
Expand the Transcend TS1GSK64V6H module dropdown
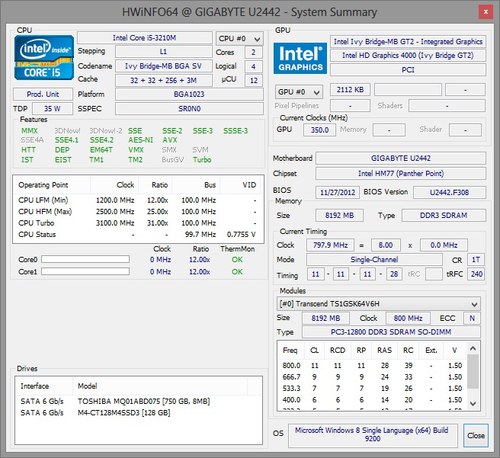tap(378, 304)
